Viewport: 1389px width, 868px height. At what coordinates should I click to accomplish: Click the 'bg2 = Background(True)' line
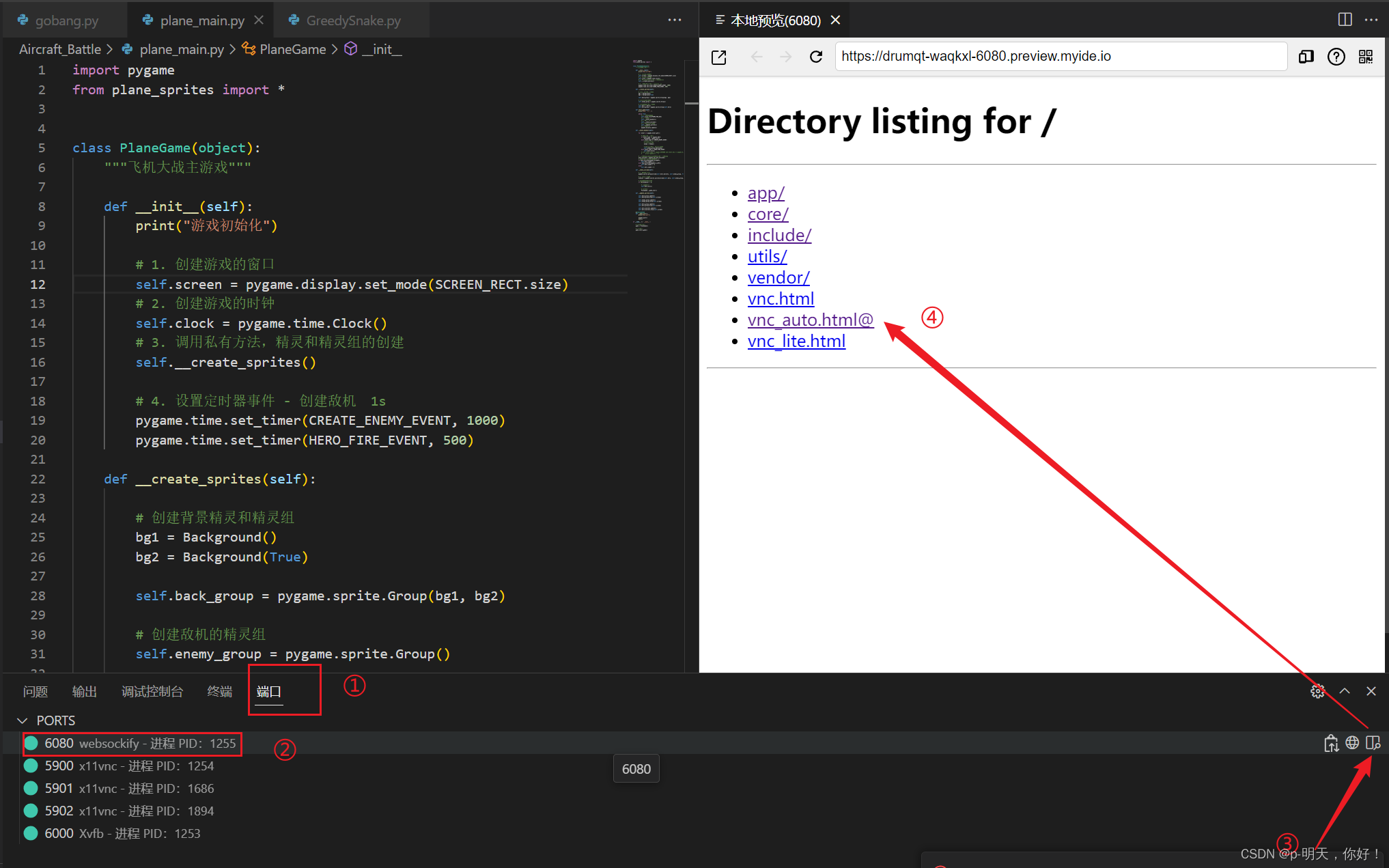pos(221,557)
